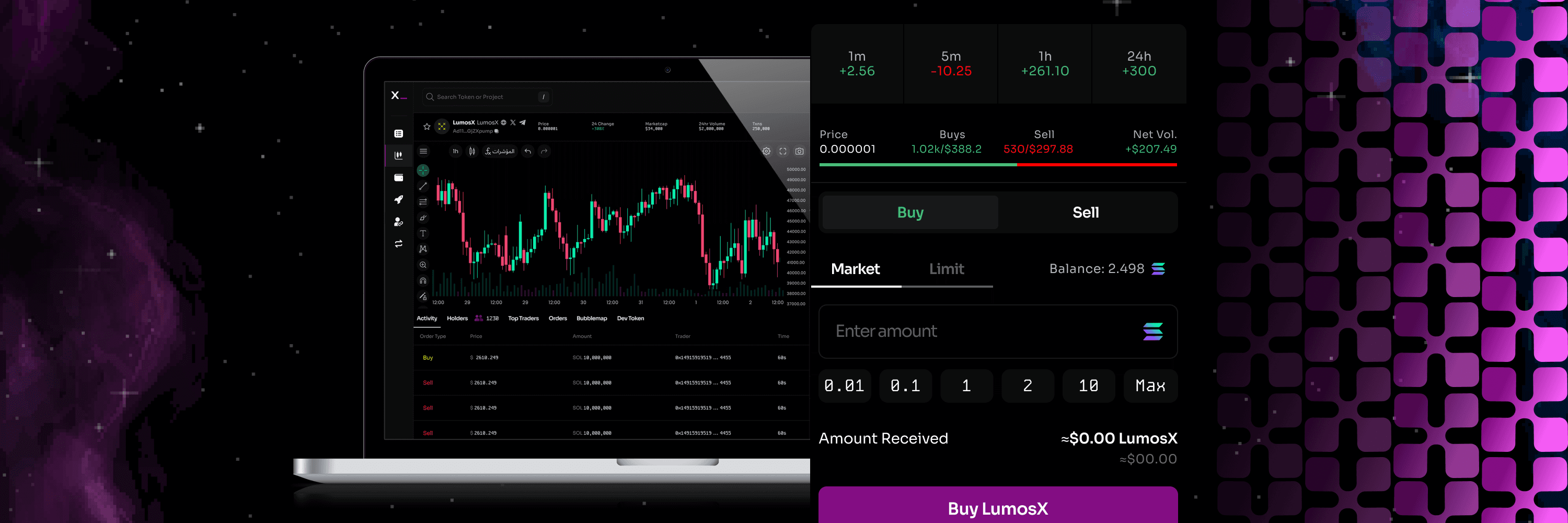Select the chart zoom-in tool
1568x523 pixels.
[423, 265]
